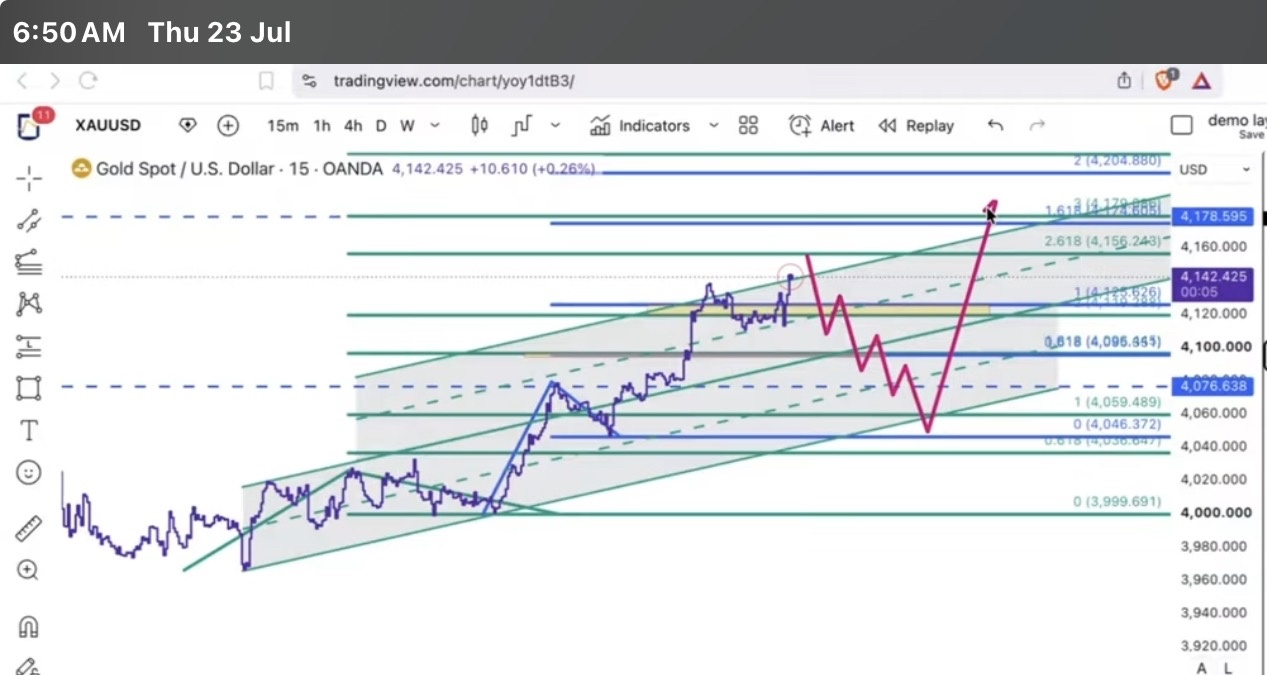The image size is (1267, 675).
Task: Click the step line chart type icon
Action: [x=521, y=126]
